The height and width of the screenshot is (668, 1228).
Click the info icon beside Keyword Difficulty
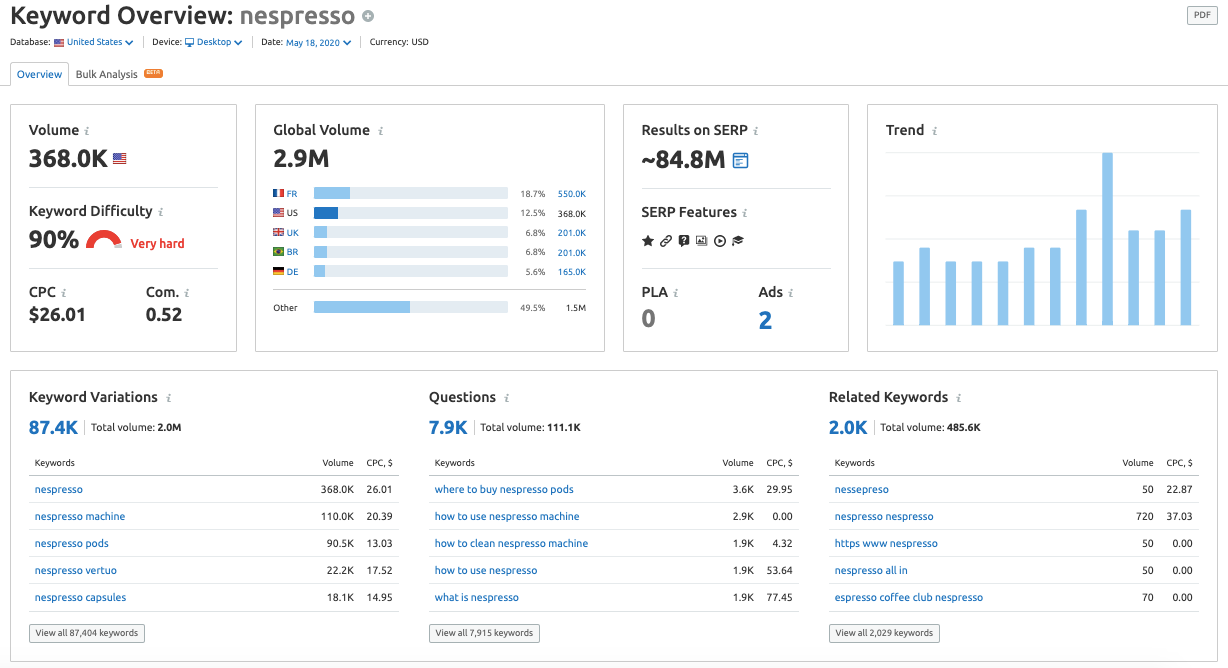161,212
